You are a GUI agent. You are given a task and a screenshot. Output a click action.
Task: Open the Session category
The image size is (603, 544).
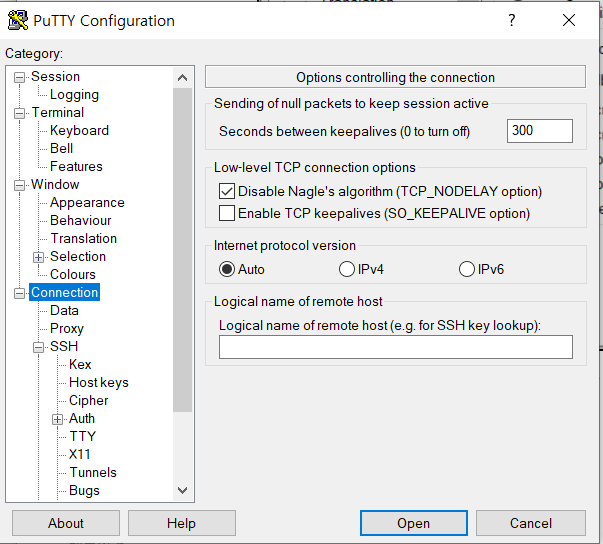tap(55, 77)
